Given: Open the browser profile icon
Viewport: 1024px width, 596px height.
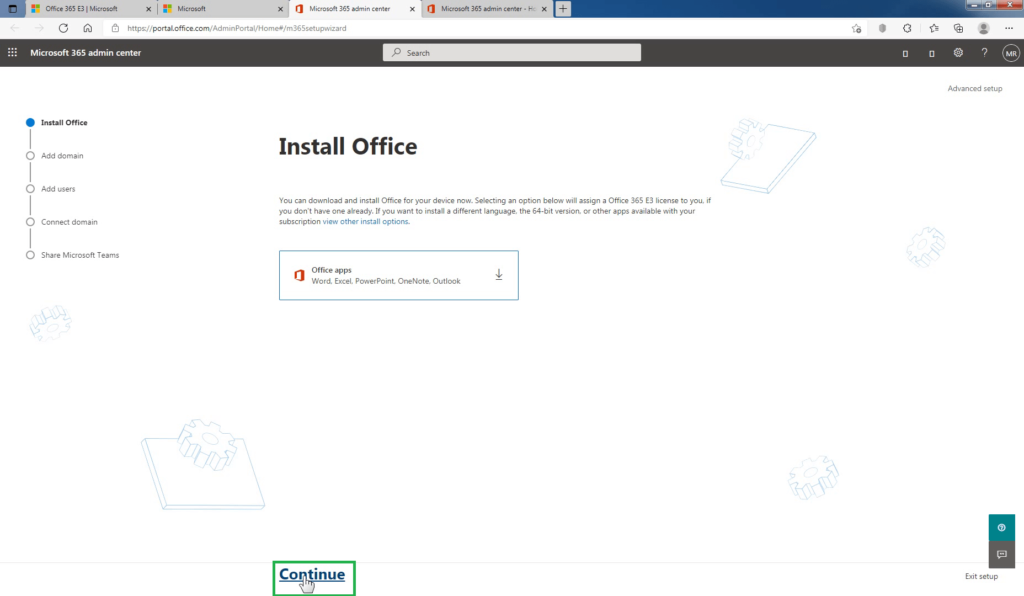Looking at the screenshot, I should tap(984, 28).
